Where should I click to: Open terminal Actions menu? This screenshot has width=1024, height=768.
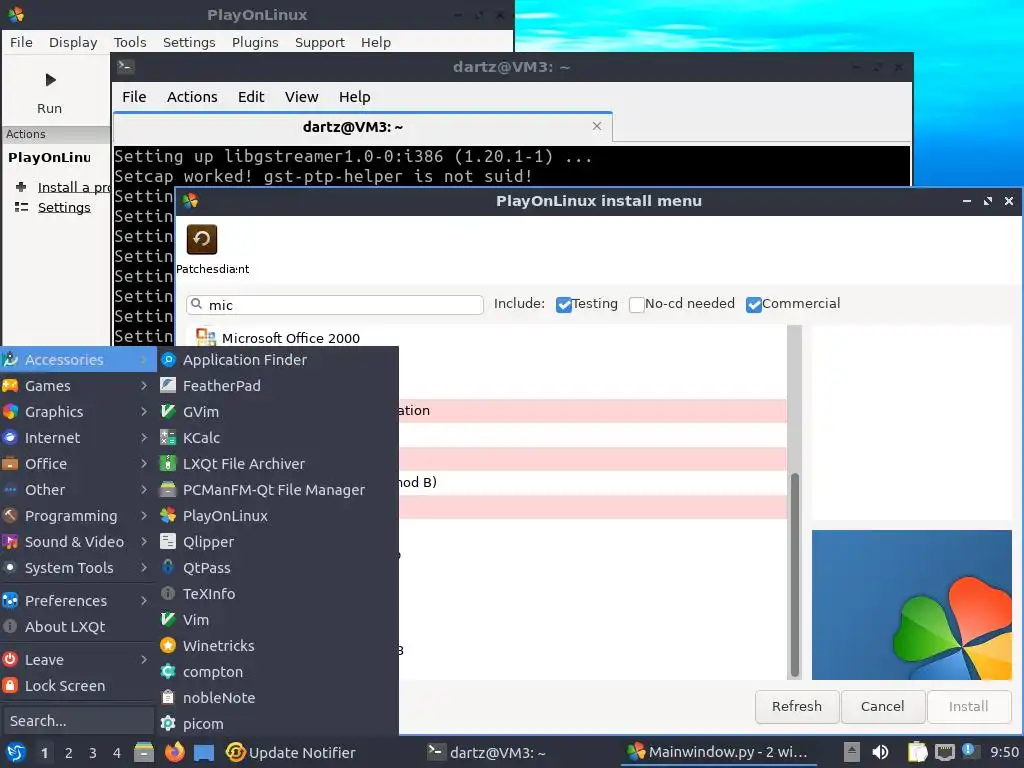click(x=192, y=97)
